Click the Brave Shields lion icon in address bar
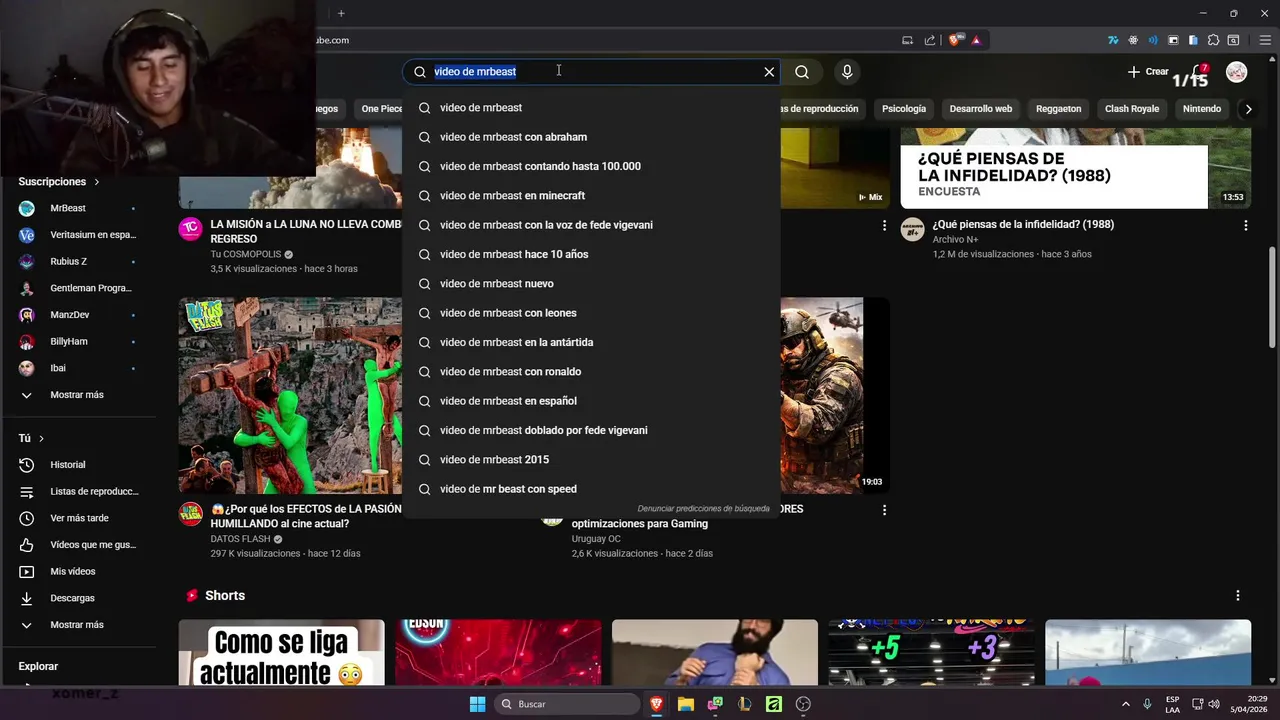 coord(954,40)
